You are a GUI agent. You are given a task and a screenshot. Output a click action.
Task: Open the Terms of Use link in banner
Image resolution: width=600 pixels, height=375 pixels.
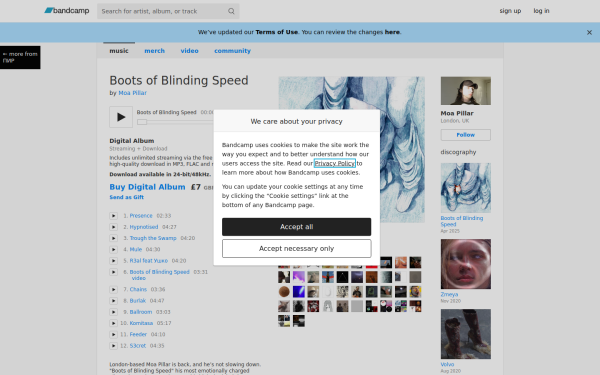click(x=277, y=32)
